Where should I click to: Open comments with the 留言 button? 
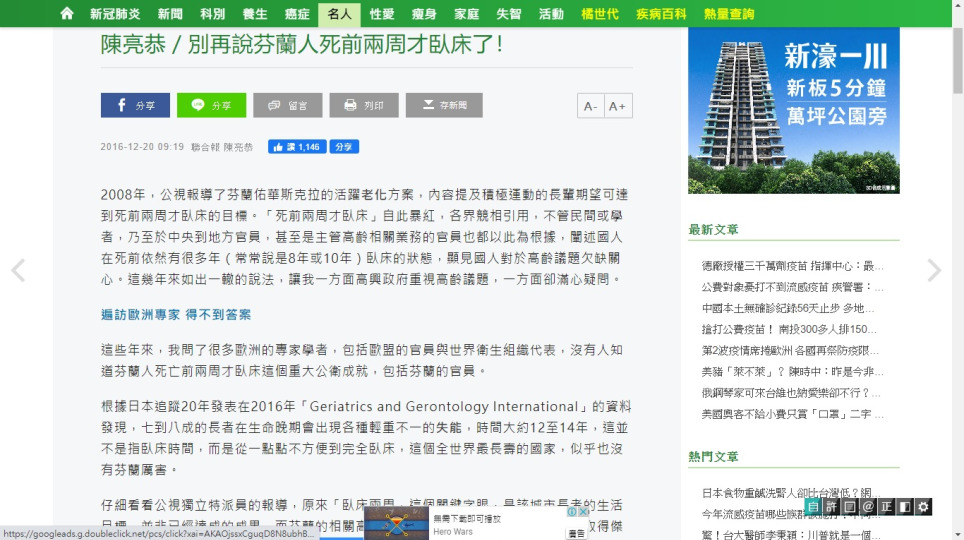(288, 105)
